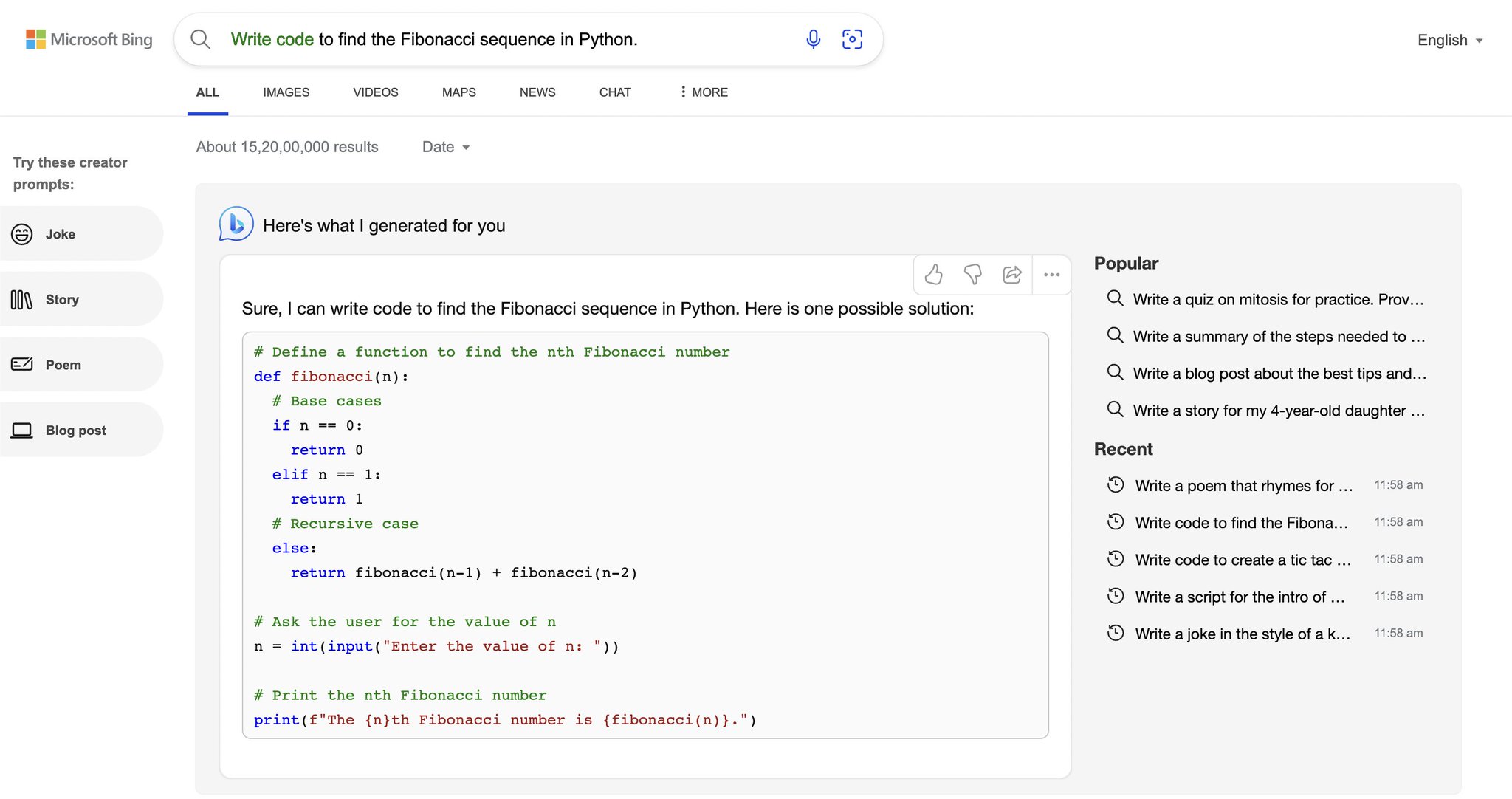Click search icon beside 4-year-old daughter story
This screenshot has width=1512, height=799.
pos(1115,409)
